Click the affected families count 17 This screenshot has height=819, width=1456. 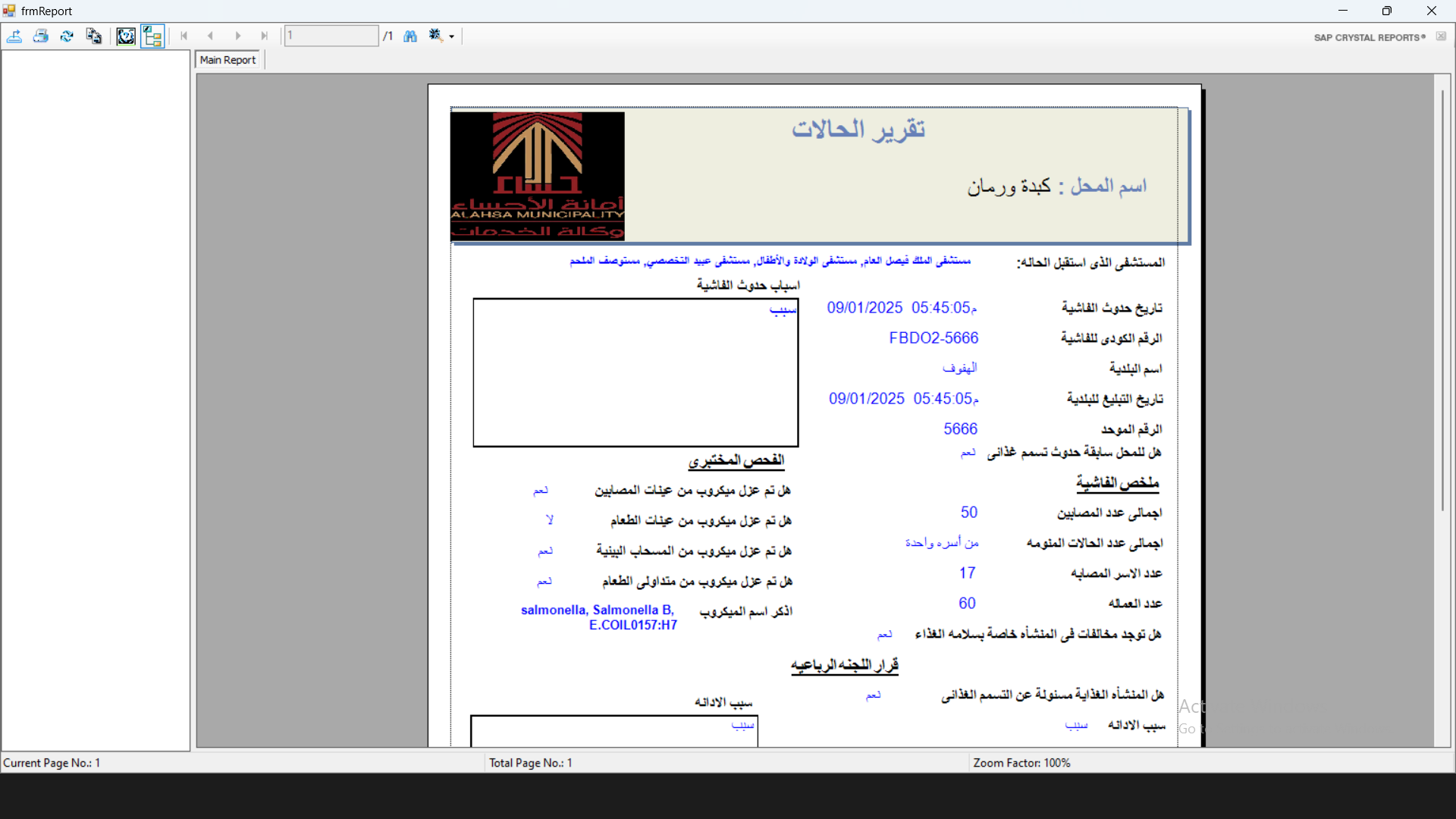click(967, 573)
